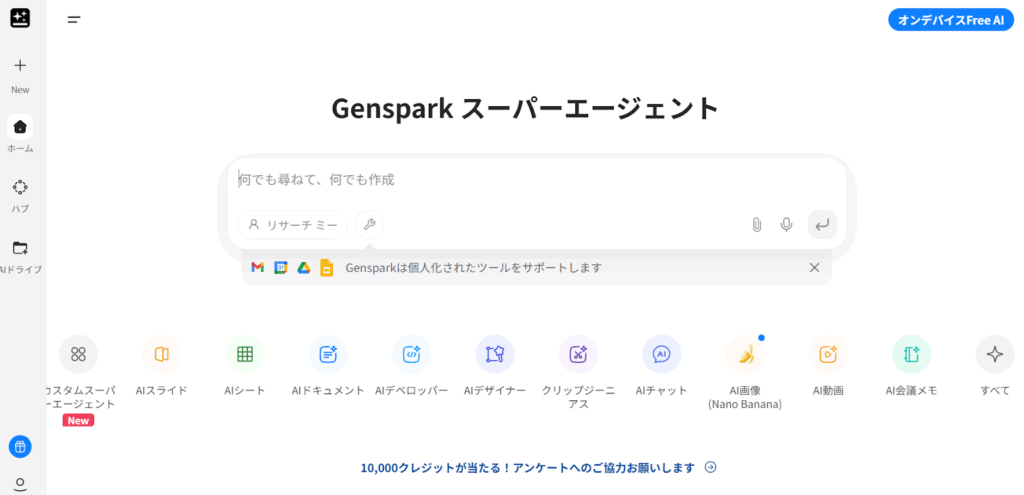Open AIドライブ folder icon
This screenshot has height=495, width=1024.
point(20,248)
